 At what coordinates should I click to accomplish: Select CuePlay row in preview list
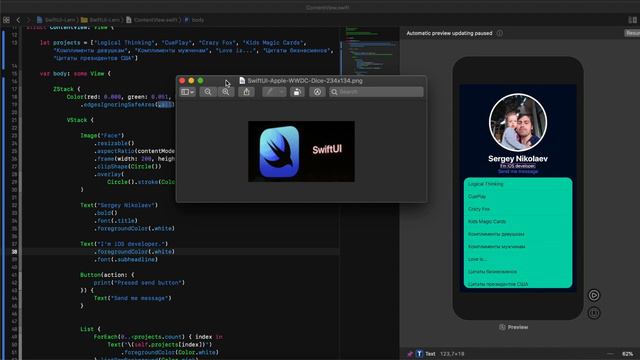pos(518,196)
